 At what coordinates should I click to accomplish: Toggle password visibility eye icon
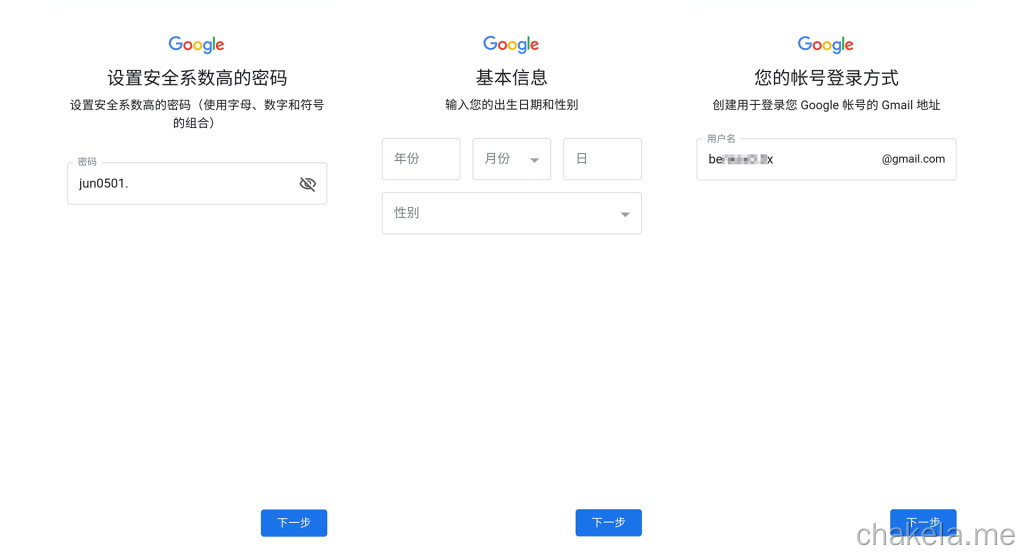pyautogui.click(x=308, y=184)
